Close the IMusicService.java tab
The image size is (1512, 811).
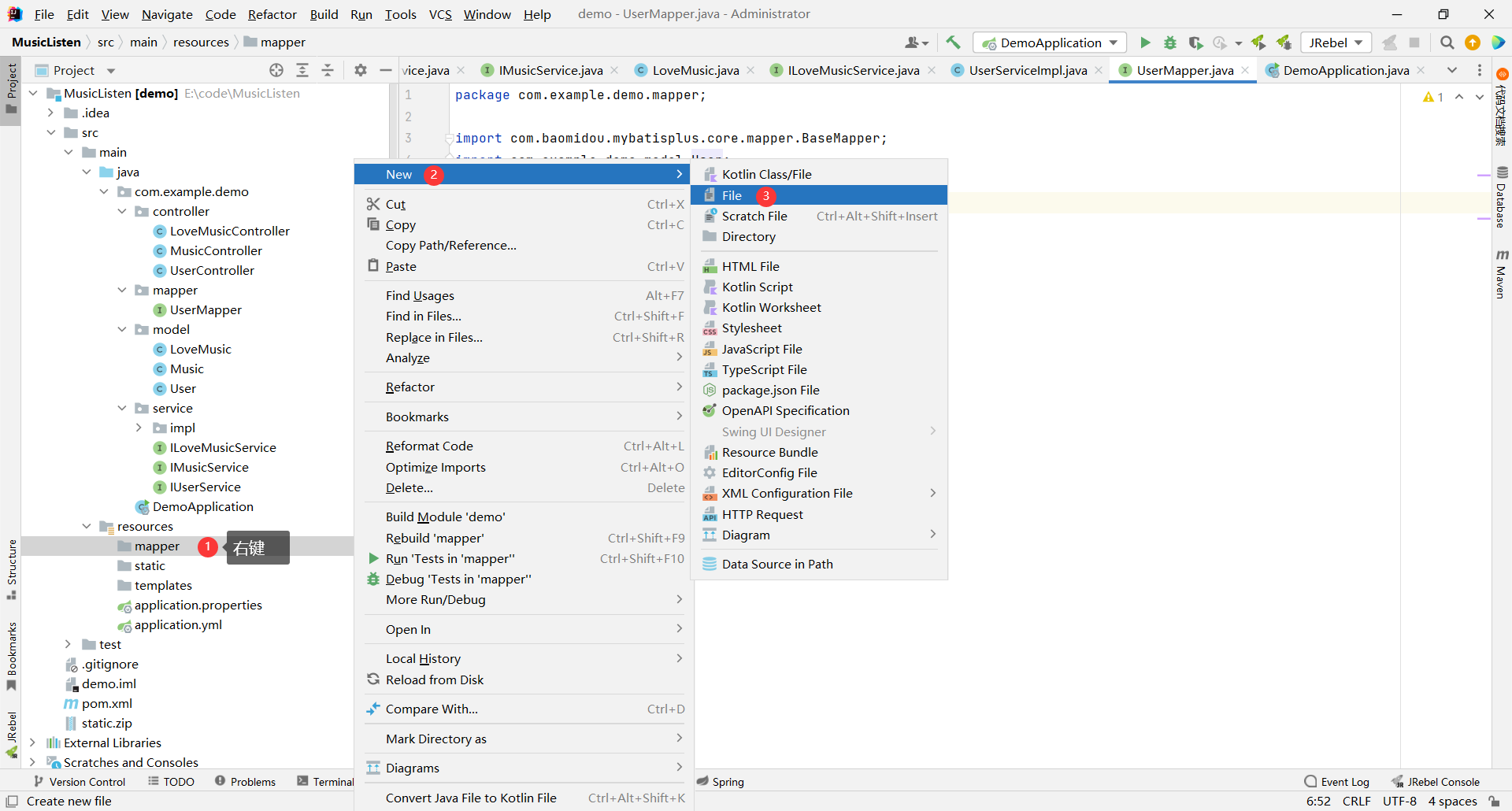pyautogui.click(x=615, y=70)
